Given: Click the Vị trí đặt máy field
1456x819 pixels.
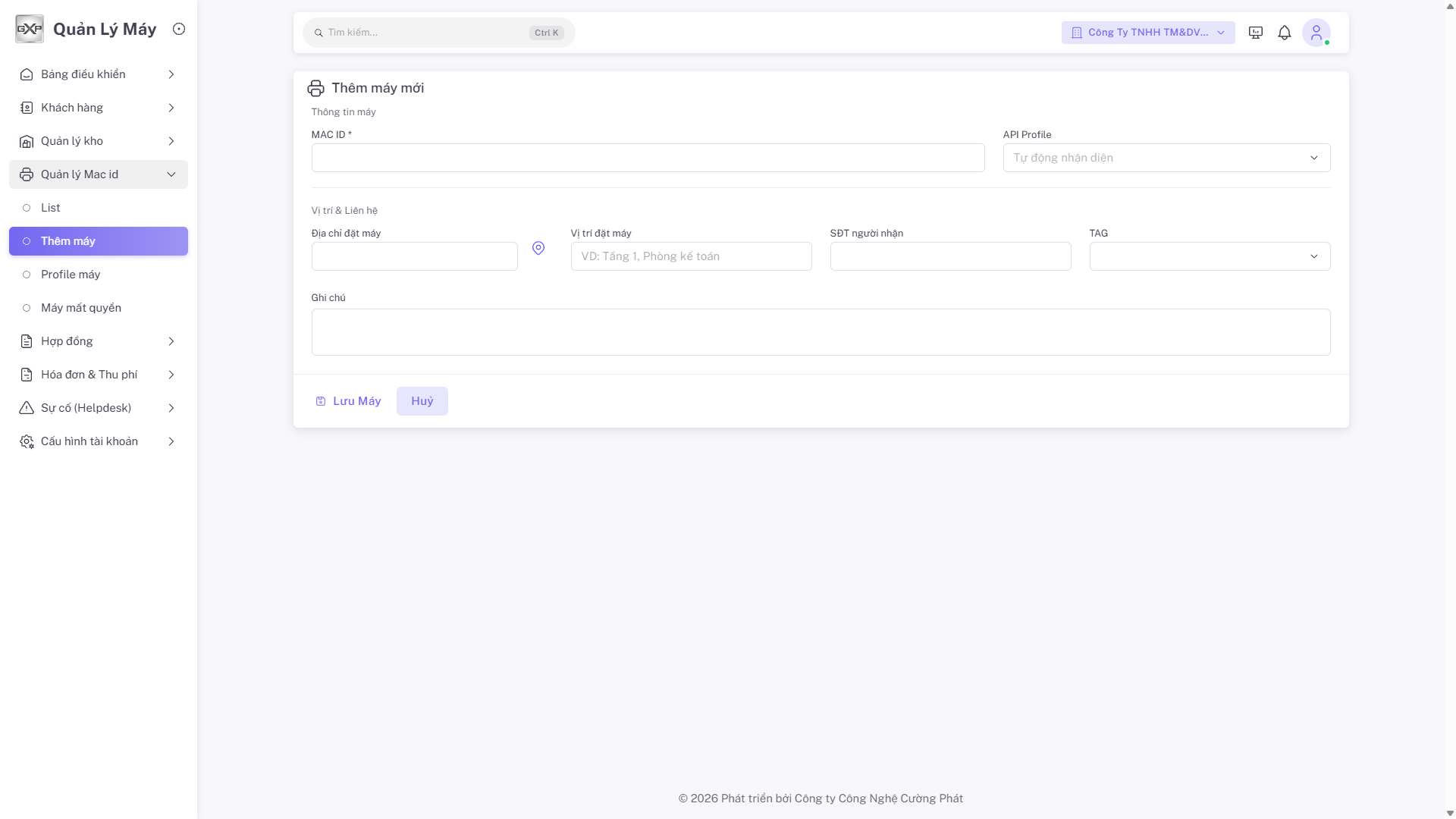Looking at the screenshot, I should click(x=691, y=256).
